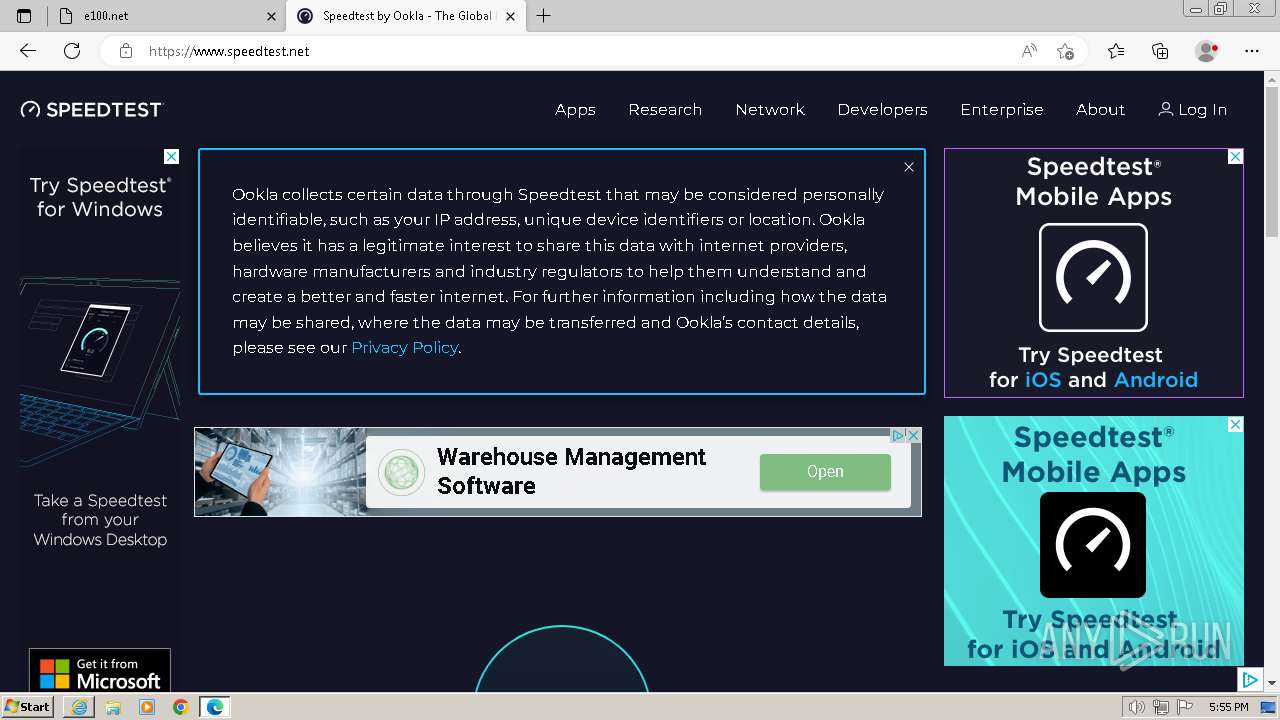Switch to the e100.net tab
Screen dimensions: 1280x720
[x=165, y=16]
